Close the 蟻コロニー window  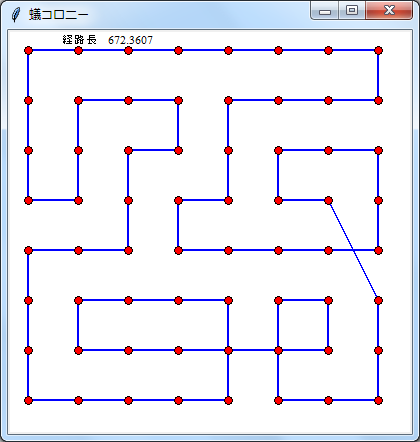pyautogui.click(x=389, y=11)
